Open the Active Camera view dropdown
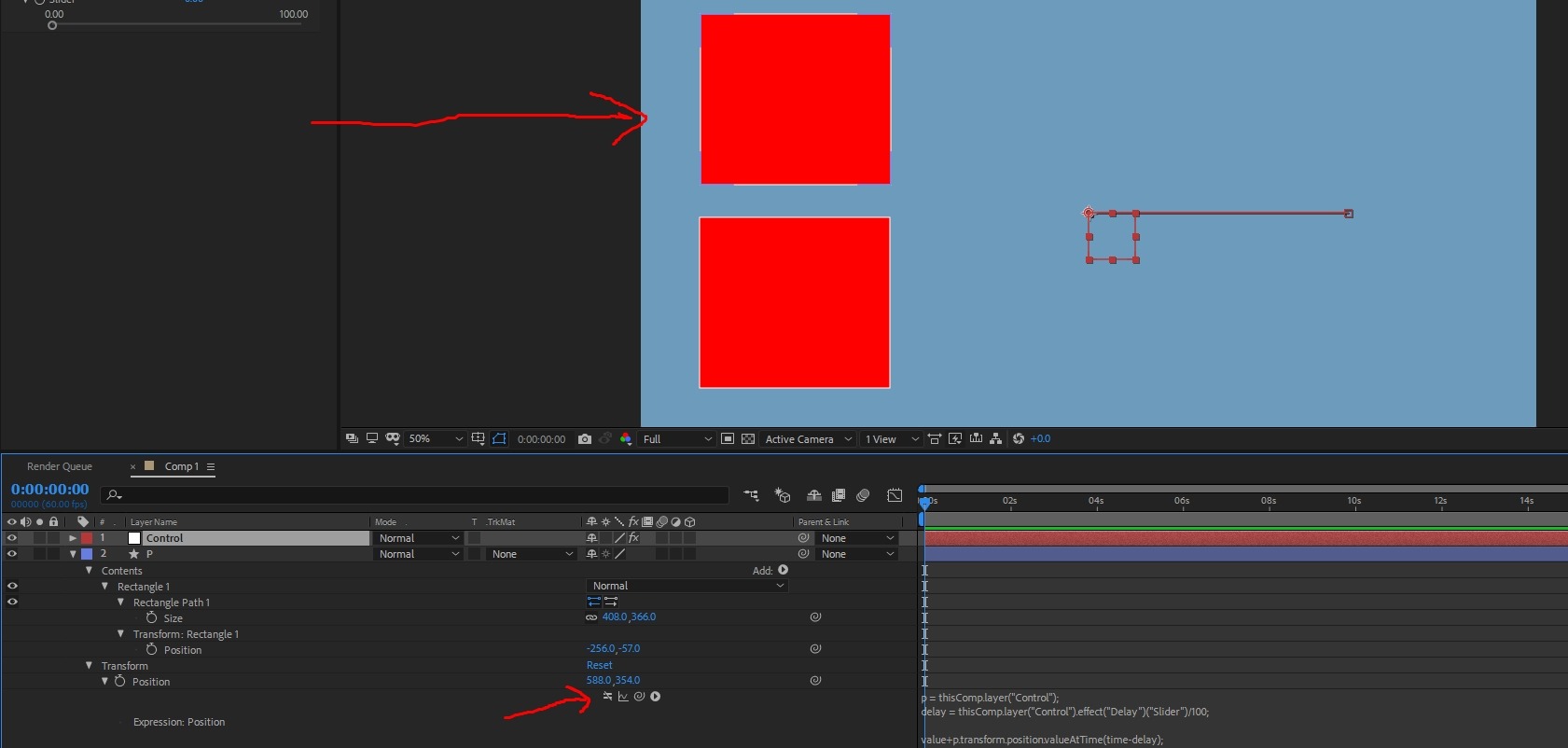The height and width of the screenshot is (748, 1568). 809,438
